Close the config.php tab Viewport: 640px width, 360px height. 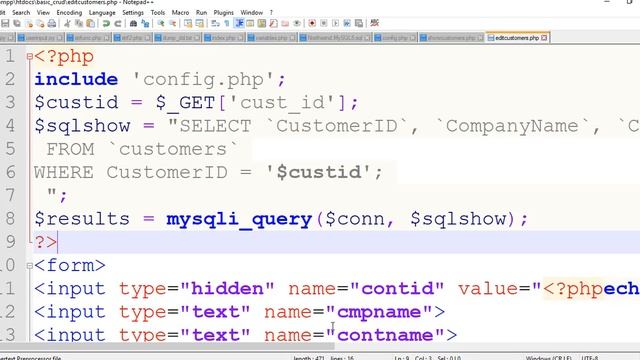(412, 38)
